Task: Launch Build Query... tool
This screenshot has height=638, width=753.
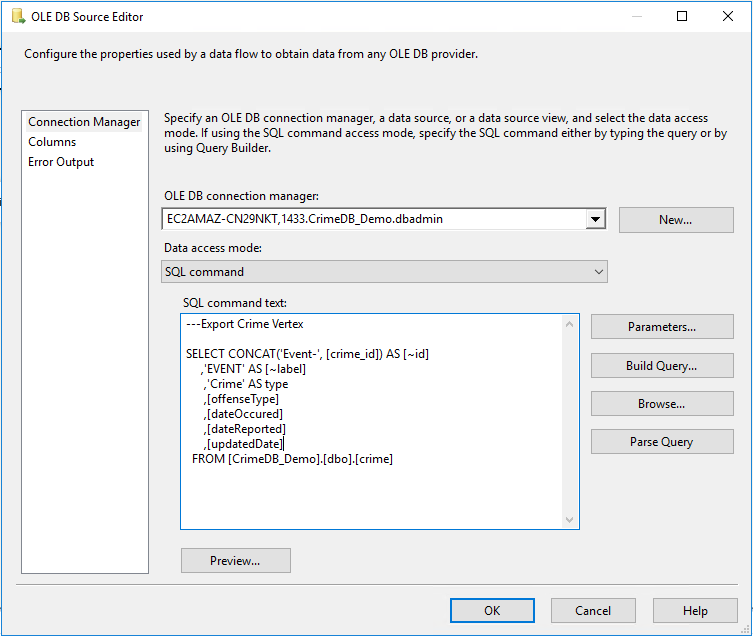Action: [661, 366]
